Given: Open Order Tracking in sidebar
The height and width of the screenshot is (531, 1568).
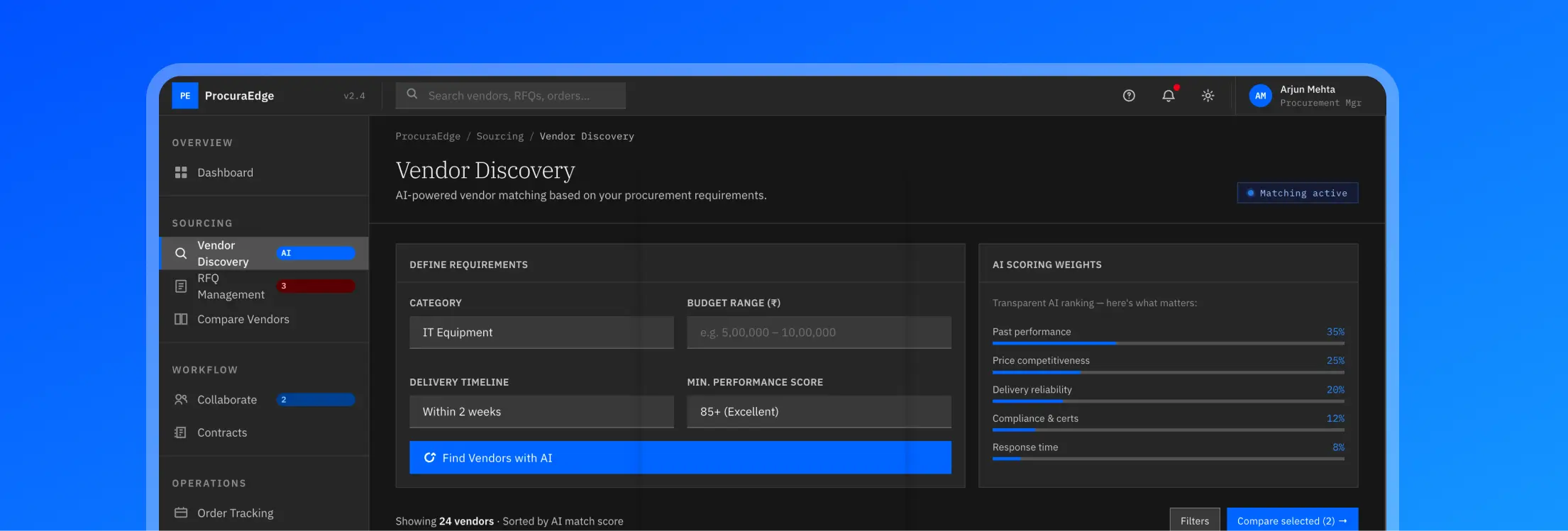Looking at the screenshot, I should [264, 513].
